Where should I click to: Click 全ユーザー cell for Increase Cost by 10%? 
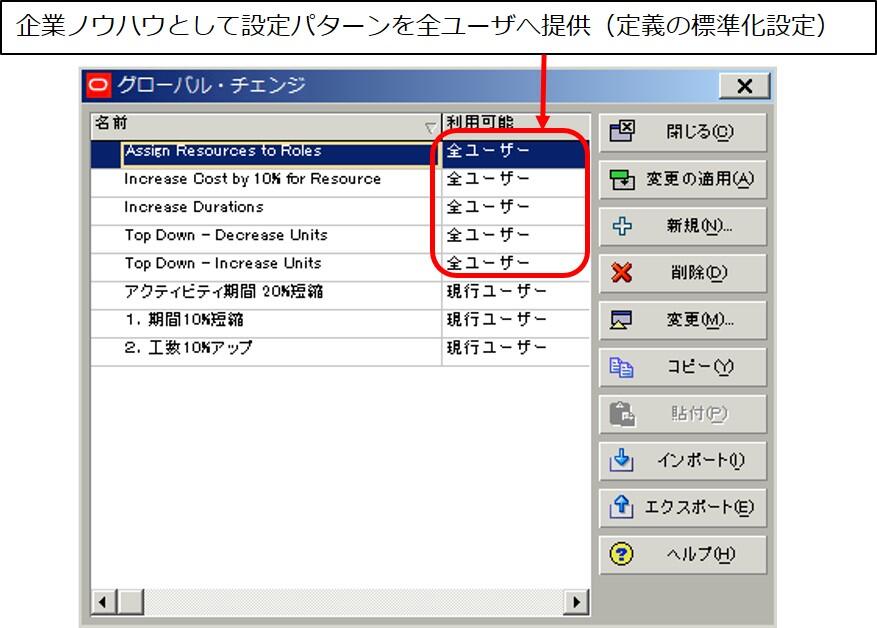click(x=516, y=182)
